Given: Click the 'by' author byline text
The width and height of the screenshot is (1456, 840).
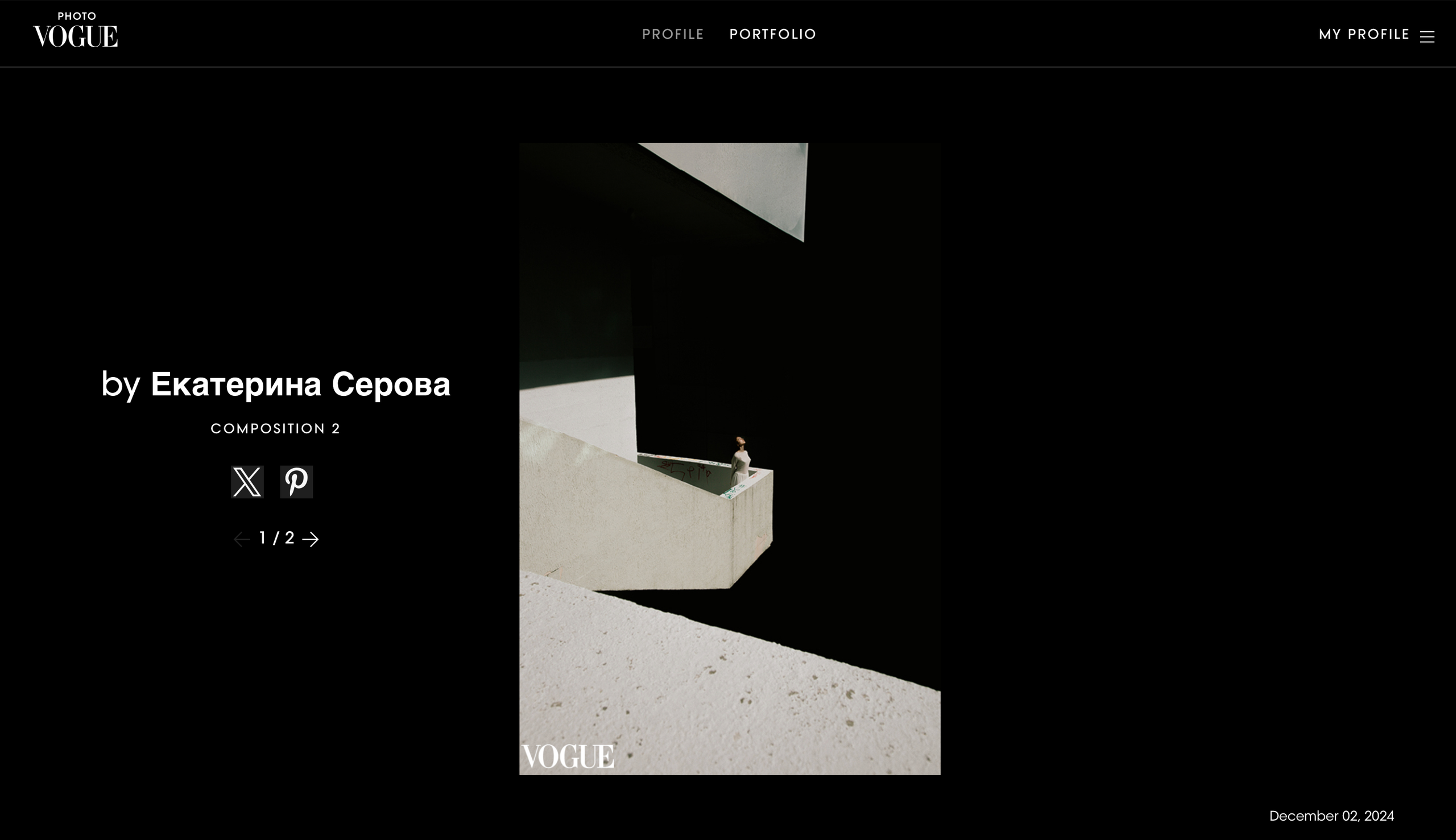Looking at the screenshot, I should 122,384.
